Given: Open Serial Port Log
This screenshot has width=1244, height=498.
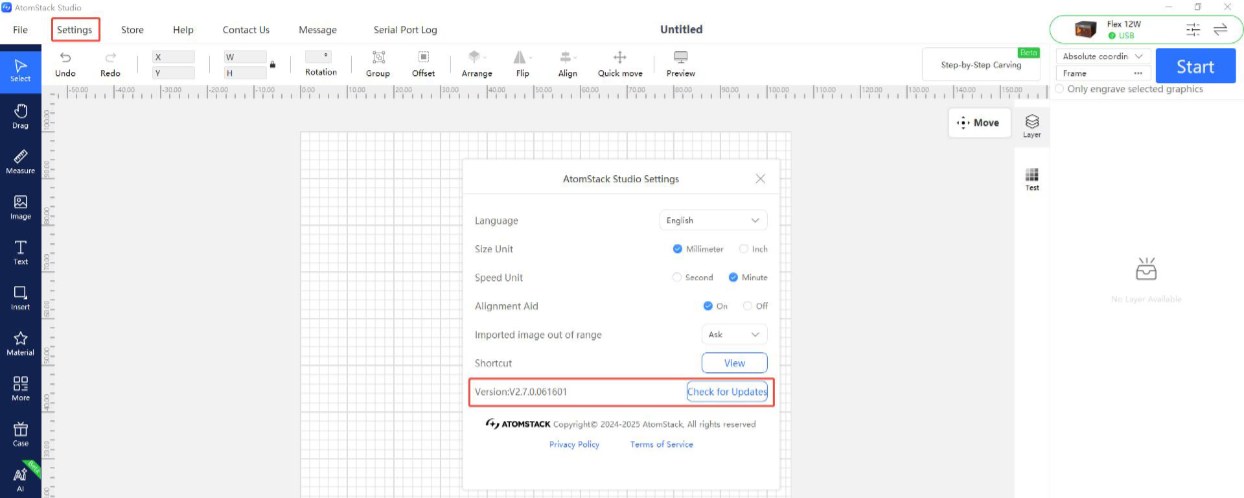Looking at the screenshot, I should pyautogui.click(x=405, y=30).
